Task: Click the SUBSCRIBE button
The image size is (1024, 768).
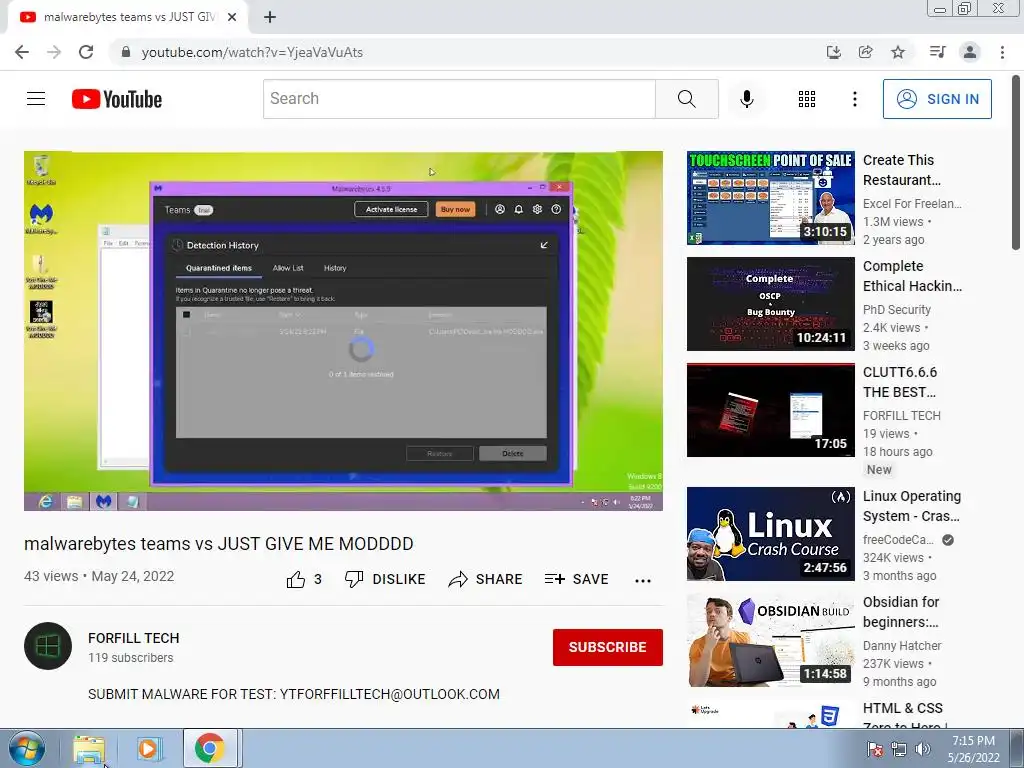Action: point(607,647)
